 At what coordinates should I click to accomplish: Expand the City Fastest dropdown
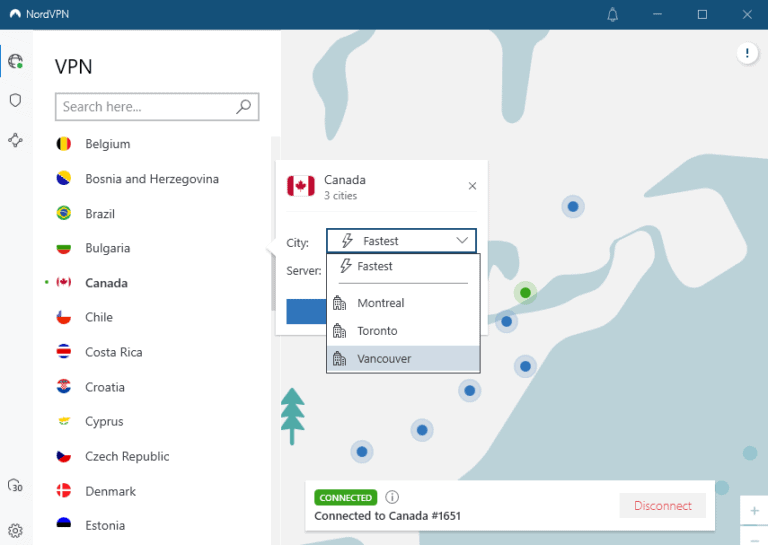pyautogui.click(x=401, y=241)
